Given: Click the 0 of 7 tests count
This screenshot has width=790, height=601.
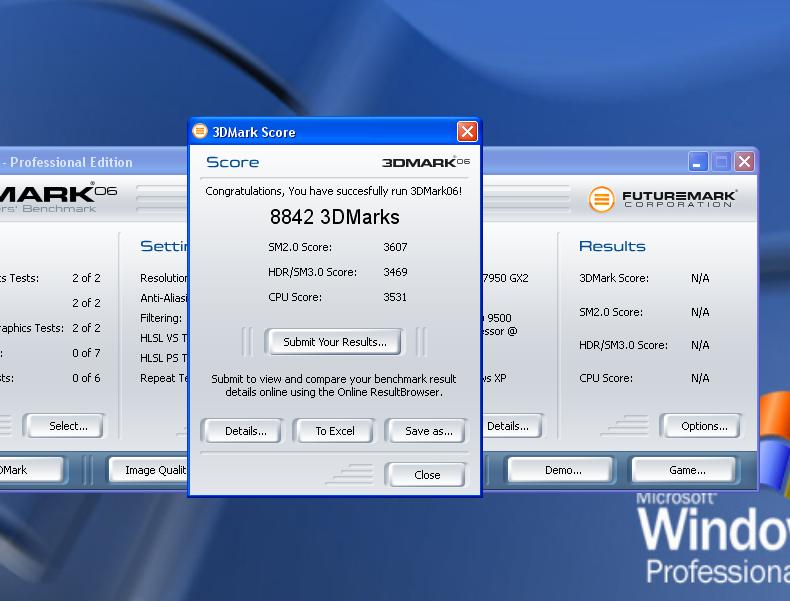Looking at the screenshot, I should pos(86,353).
